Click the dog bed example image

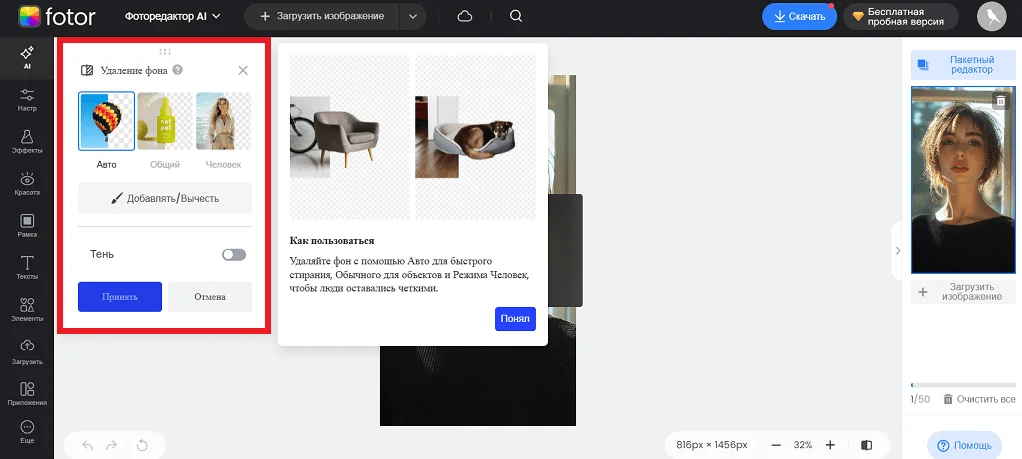coord(475,137)
